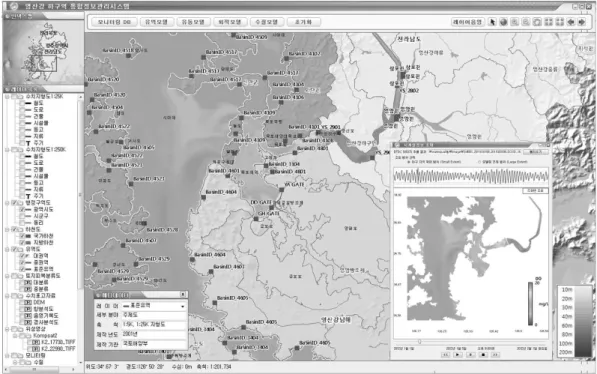597x374 pixels.
Task: Select the 대분류 land cover layer
Action: click(41, 282)
